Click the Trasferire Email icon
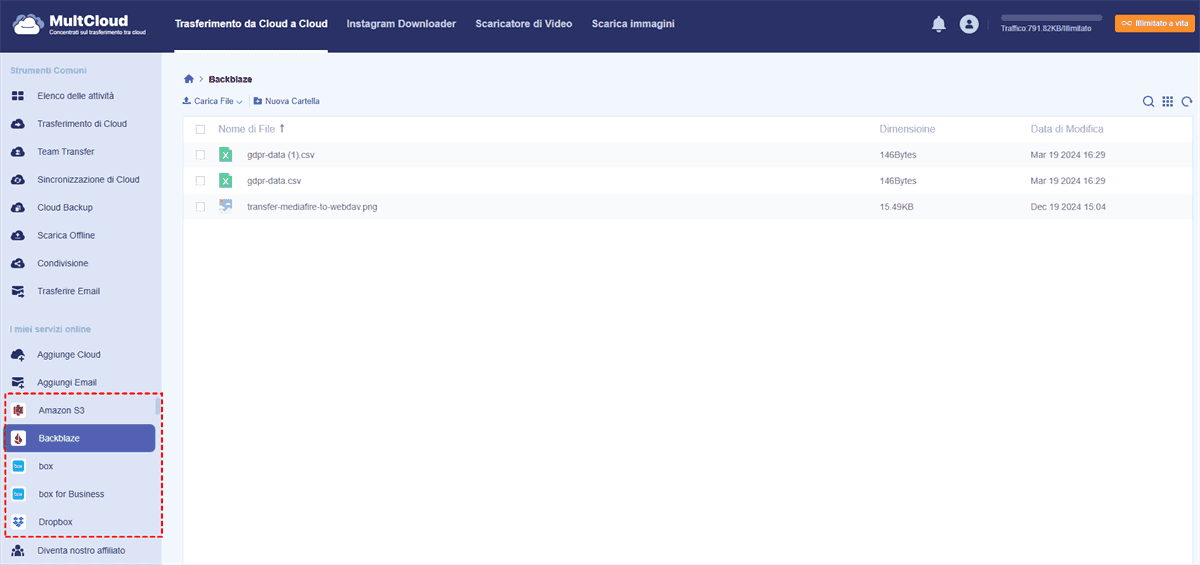The width and height of the screenshot is (1200, 565). [17, 292]
